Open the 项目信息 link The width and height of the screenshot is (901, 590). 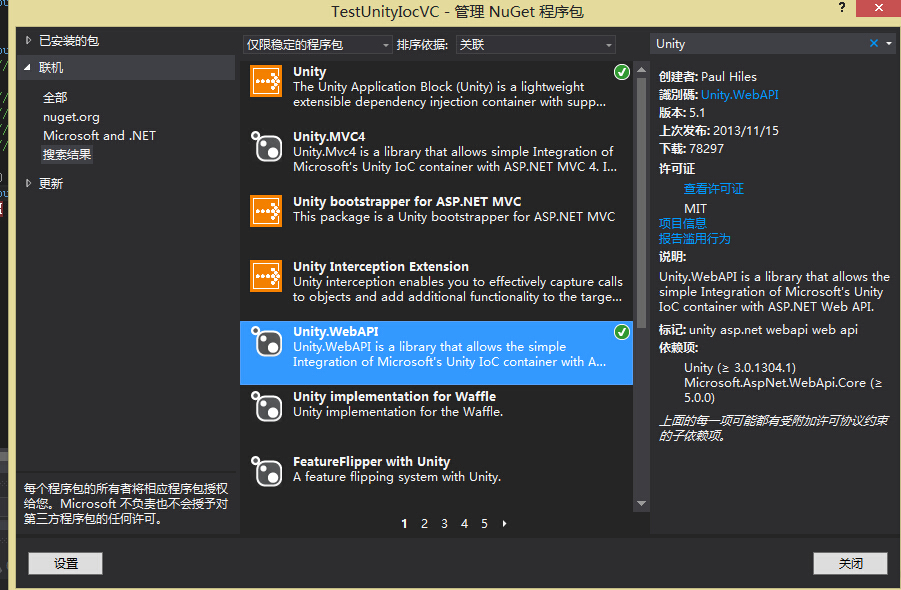pos(683,223)
